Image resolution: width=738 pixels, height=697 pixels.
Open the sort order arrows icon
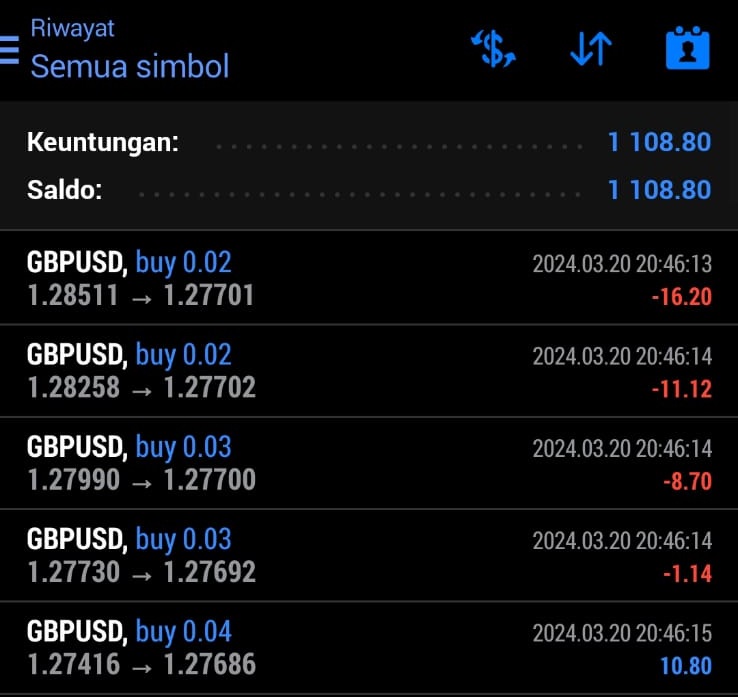(591, 50)
